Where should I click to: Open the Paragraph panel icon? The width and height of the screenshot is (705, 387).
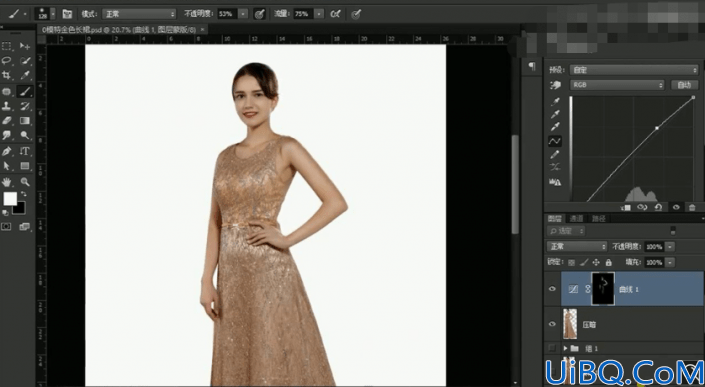532,67
